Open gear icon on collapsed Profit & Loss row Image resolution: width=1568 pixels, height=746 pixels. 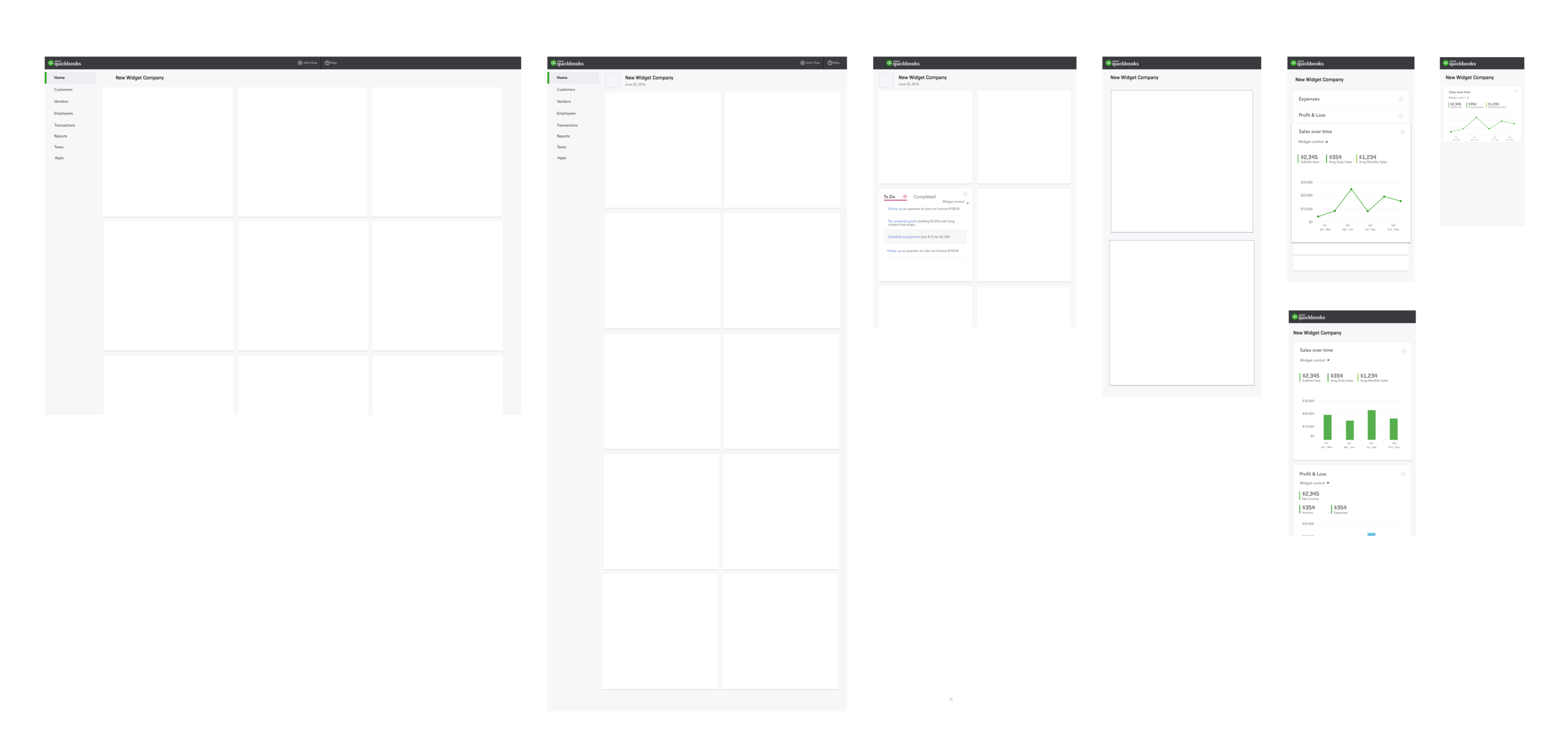coord(1401,115)
